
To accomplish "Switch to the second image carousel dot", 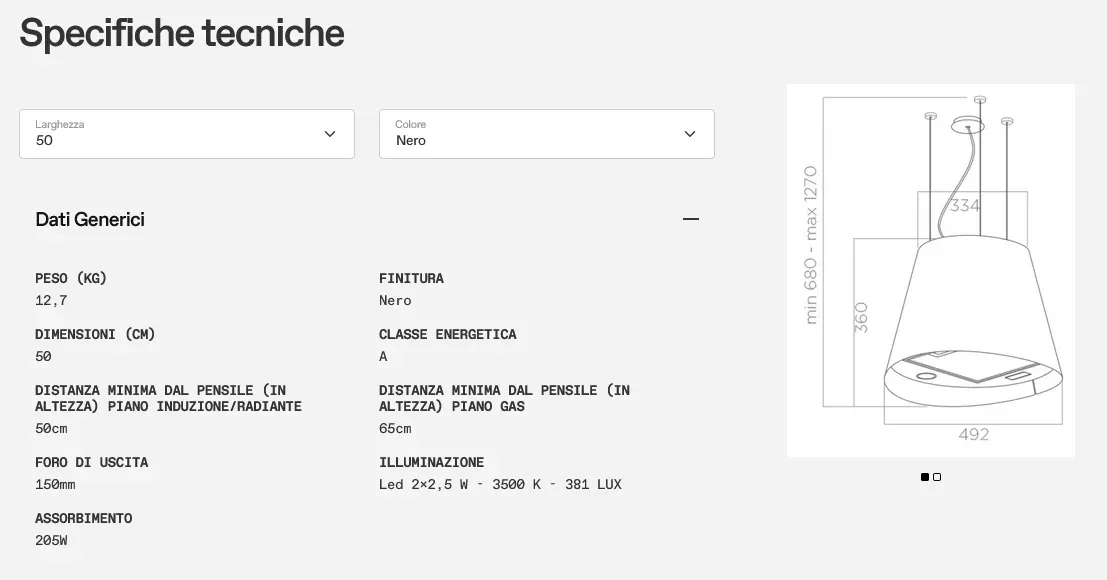I will point(937,477).
